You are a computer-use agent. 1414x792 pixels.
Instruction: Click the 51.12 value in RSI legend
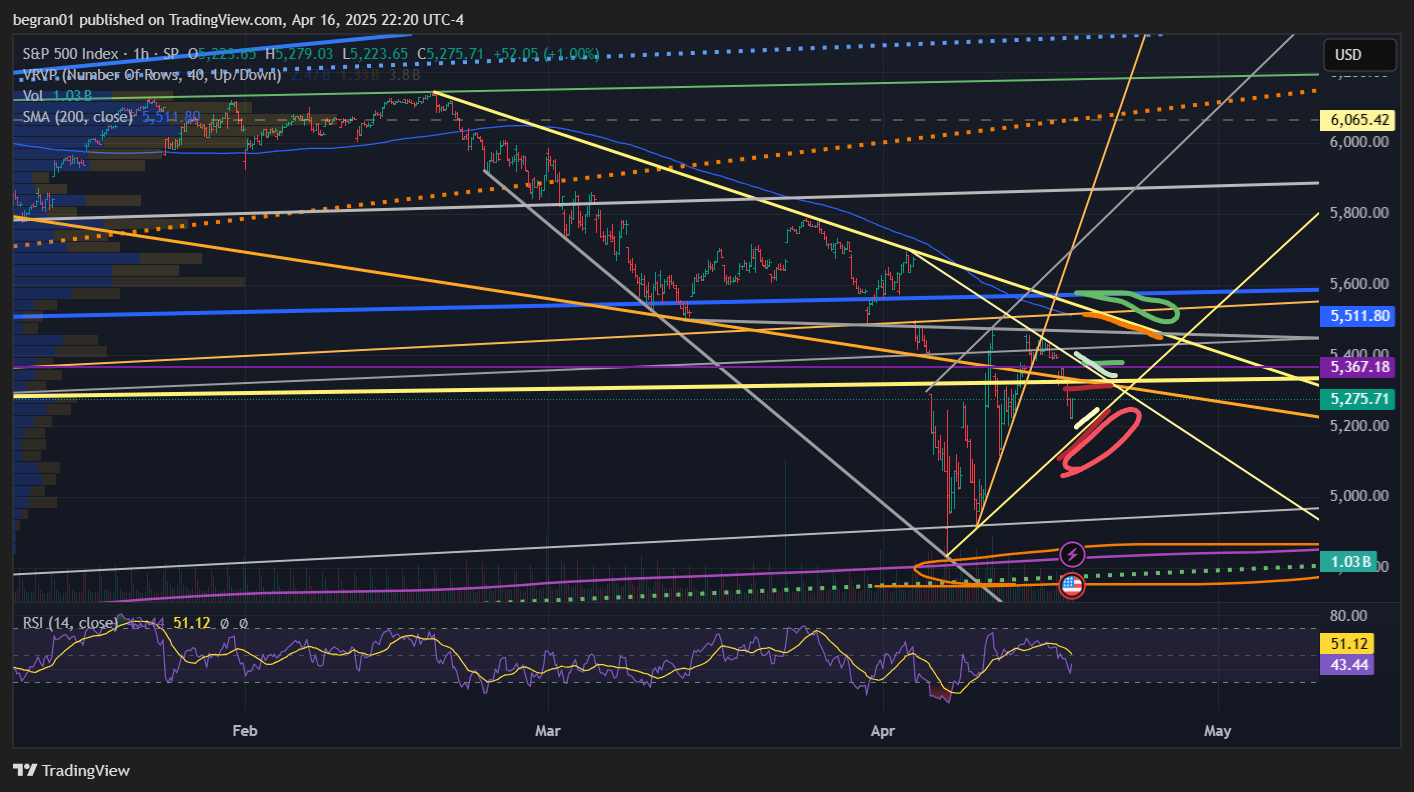coord(190,623)
